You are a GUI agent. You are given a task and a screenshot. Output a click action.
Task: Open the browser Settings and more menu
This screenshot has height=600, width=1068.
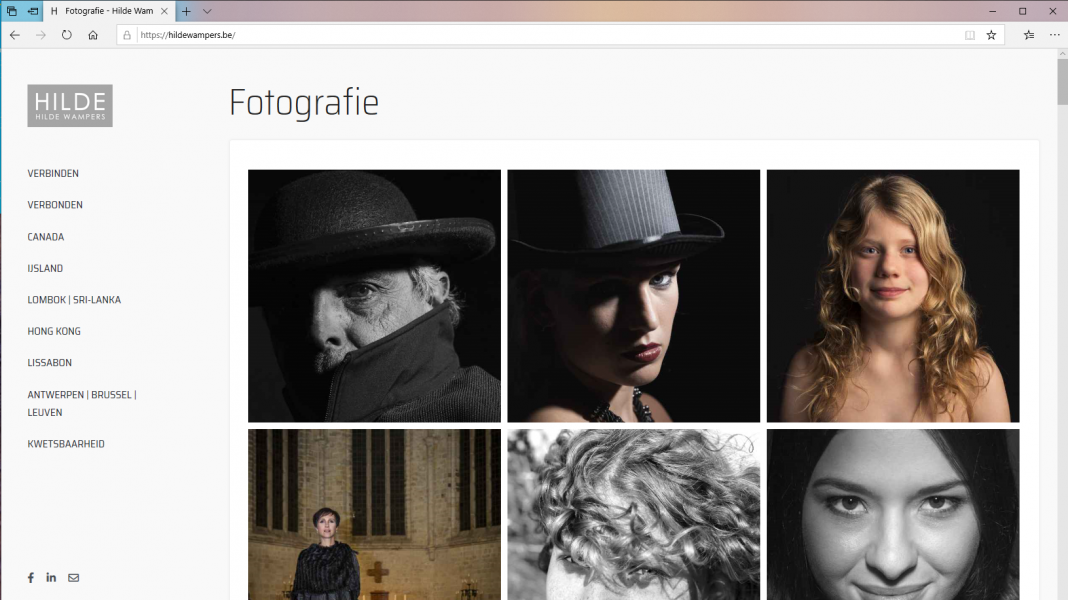click(1054, 35)
